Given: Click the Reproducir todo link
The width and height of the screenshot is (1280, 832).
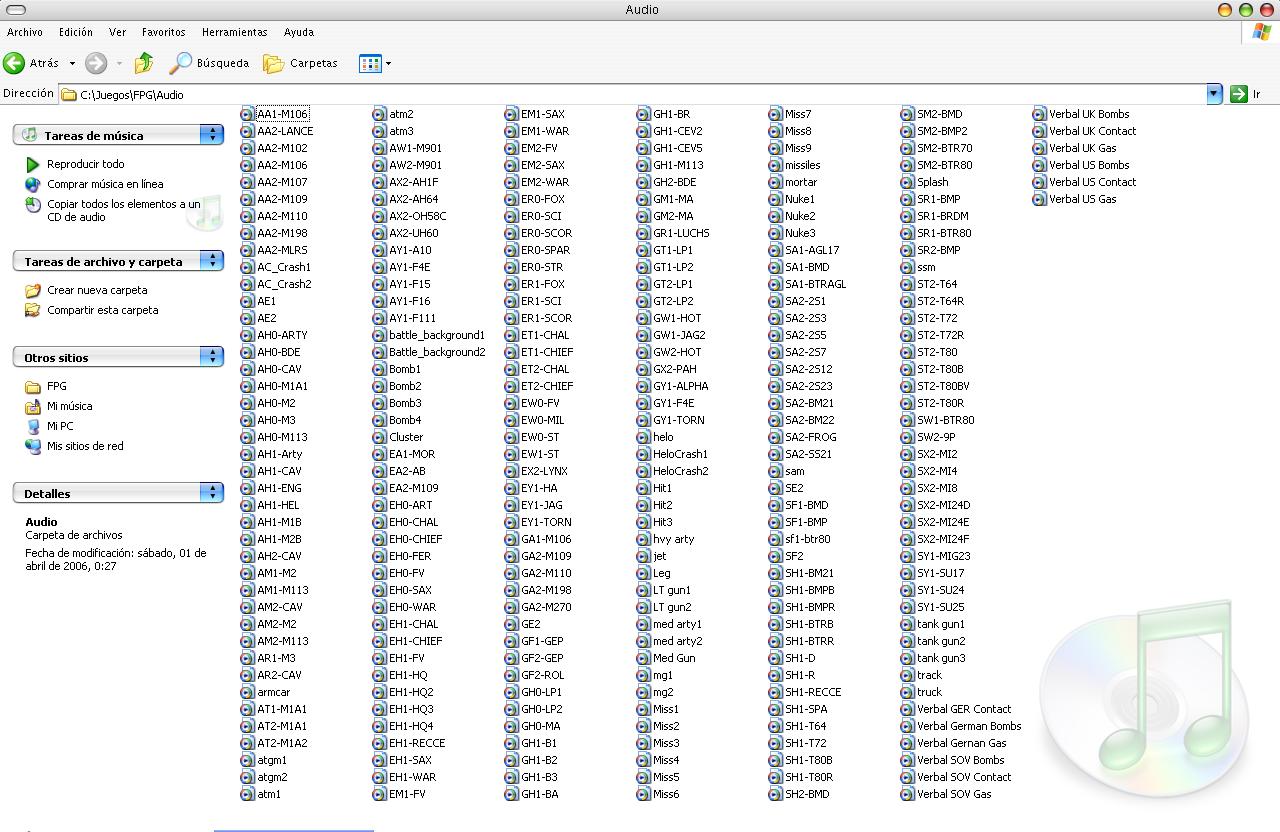Looking at the screenshot, I should 86,164.
